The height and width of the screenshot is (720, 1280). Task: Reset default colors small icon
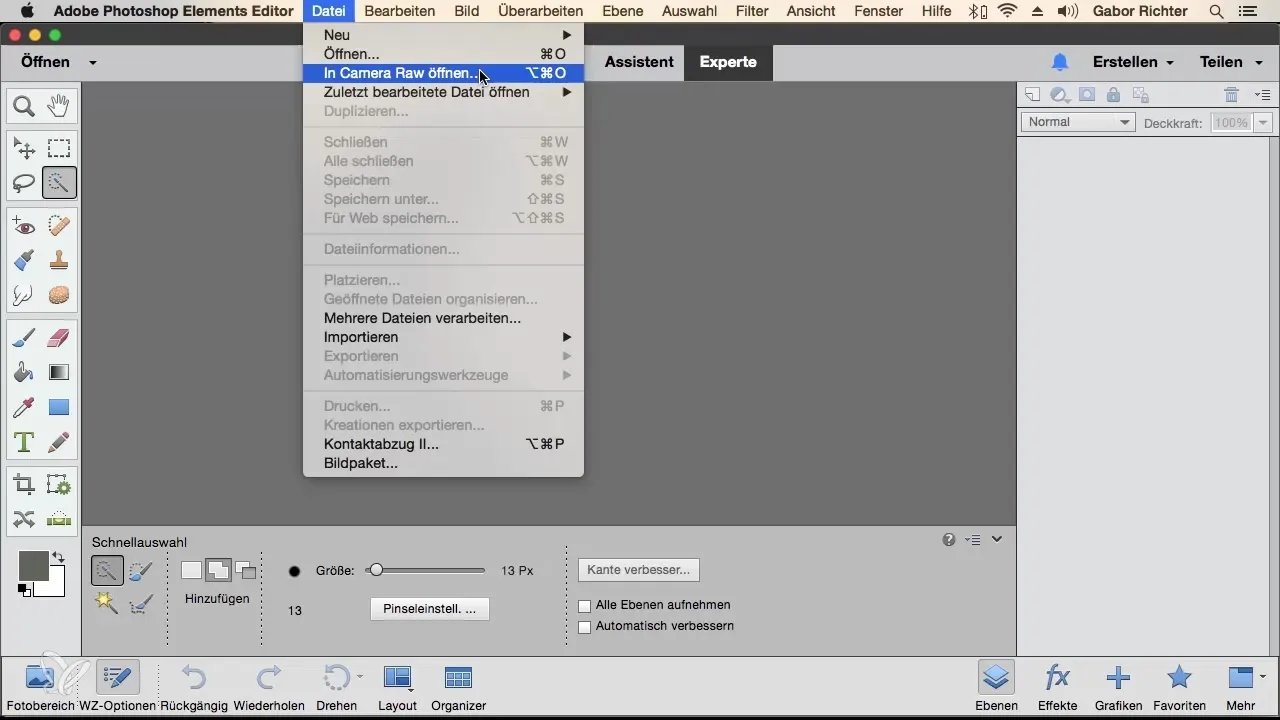(x=24, y=590)
